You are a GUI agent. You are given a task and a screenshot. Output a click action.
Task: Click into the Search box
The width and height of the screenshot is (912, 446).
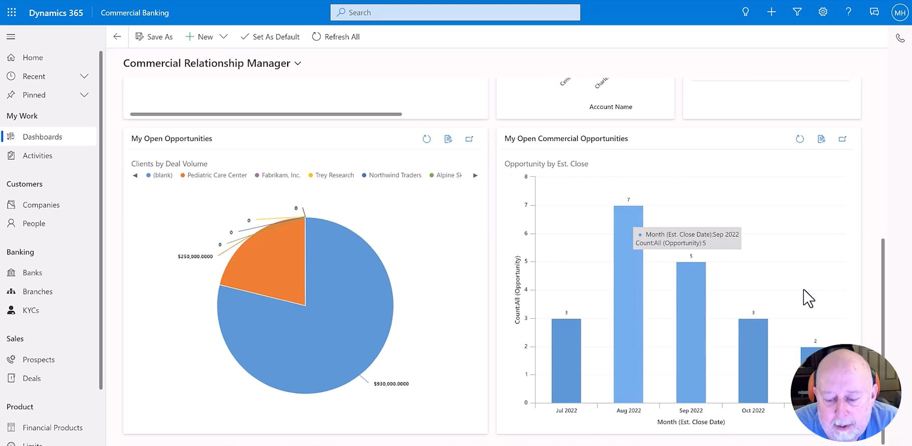pyautogui.click(x=455, y=12)
